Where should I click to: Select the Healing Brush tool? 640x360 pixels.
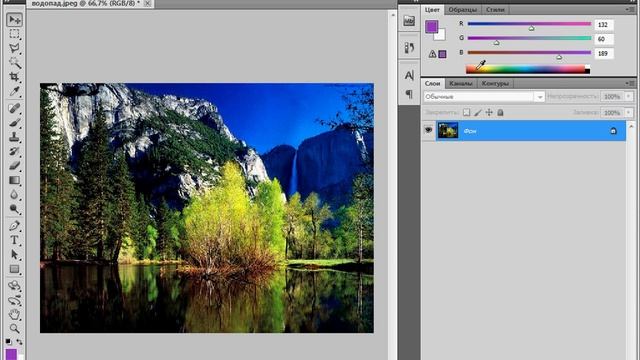pos(14,108)
